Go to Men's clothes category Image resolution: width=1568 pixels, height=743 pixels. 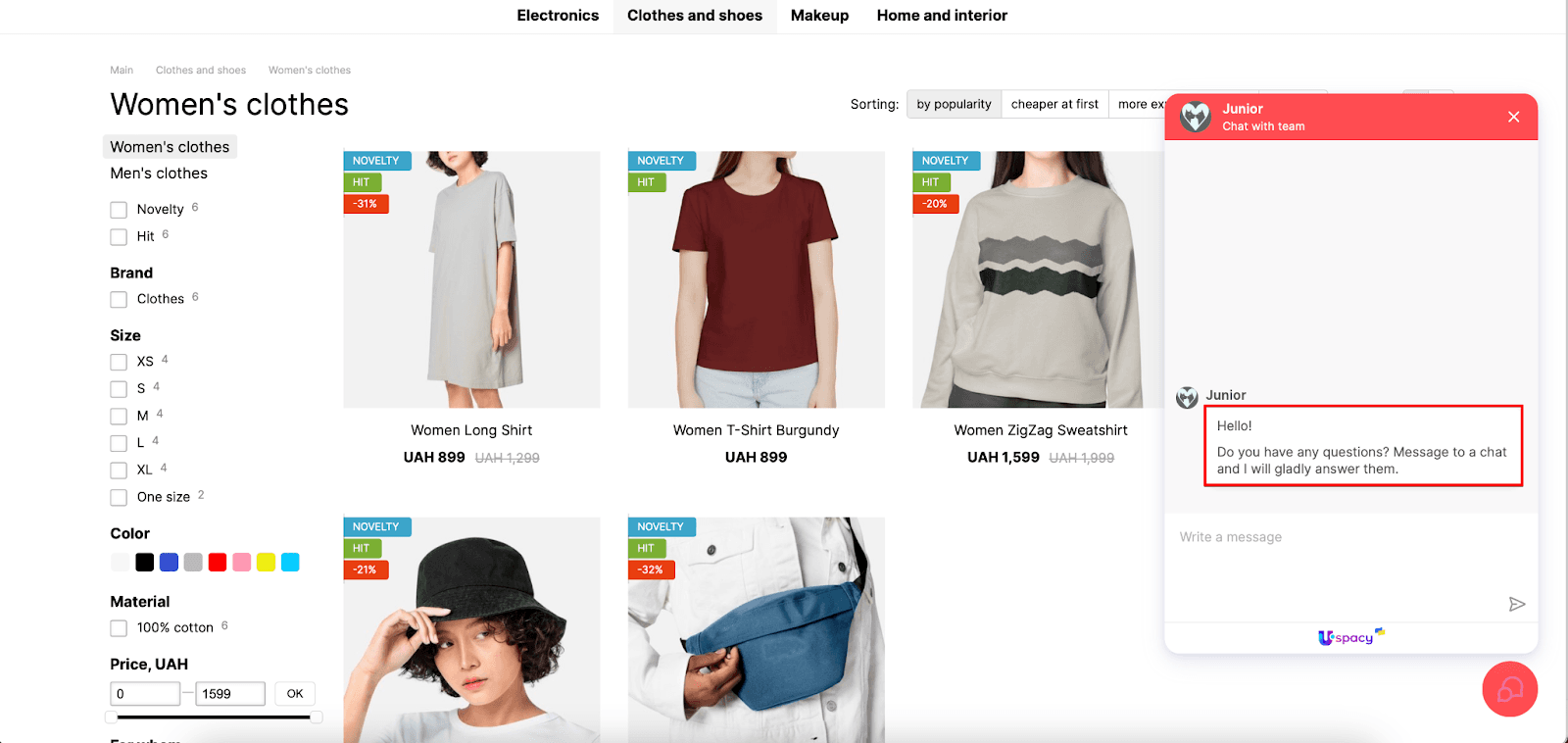coord(159,173)
